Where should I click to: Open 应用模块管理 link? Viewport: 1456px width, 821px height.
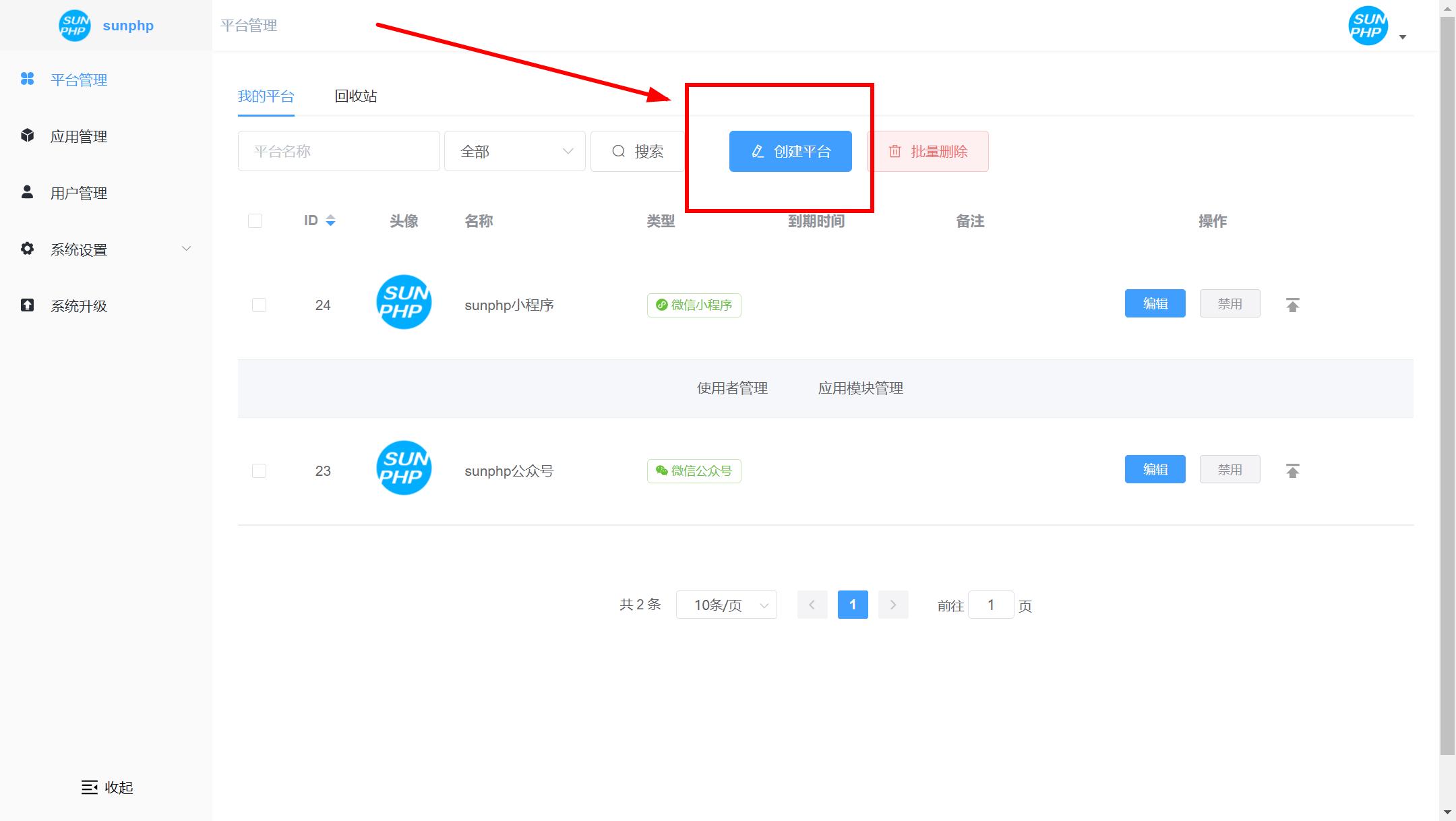[x=860, y=388]
